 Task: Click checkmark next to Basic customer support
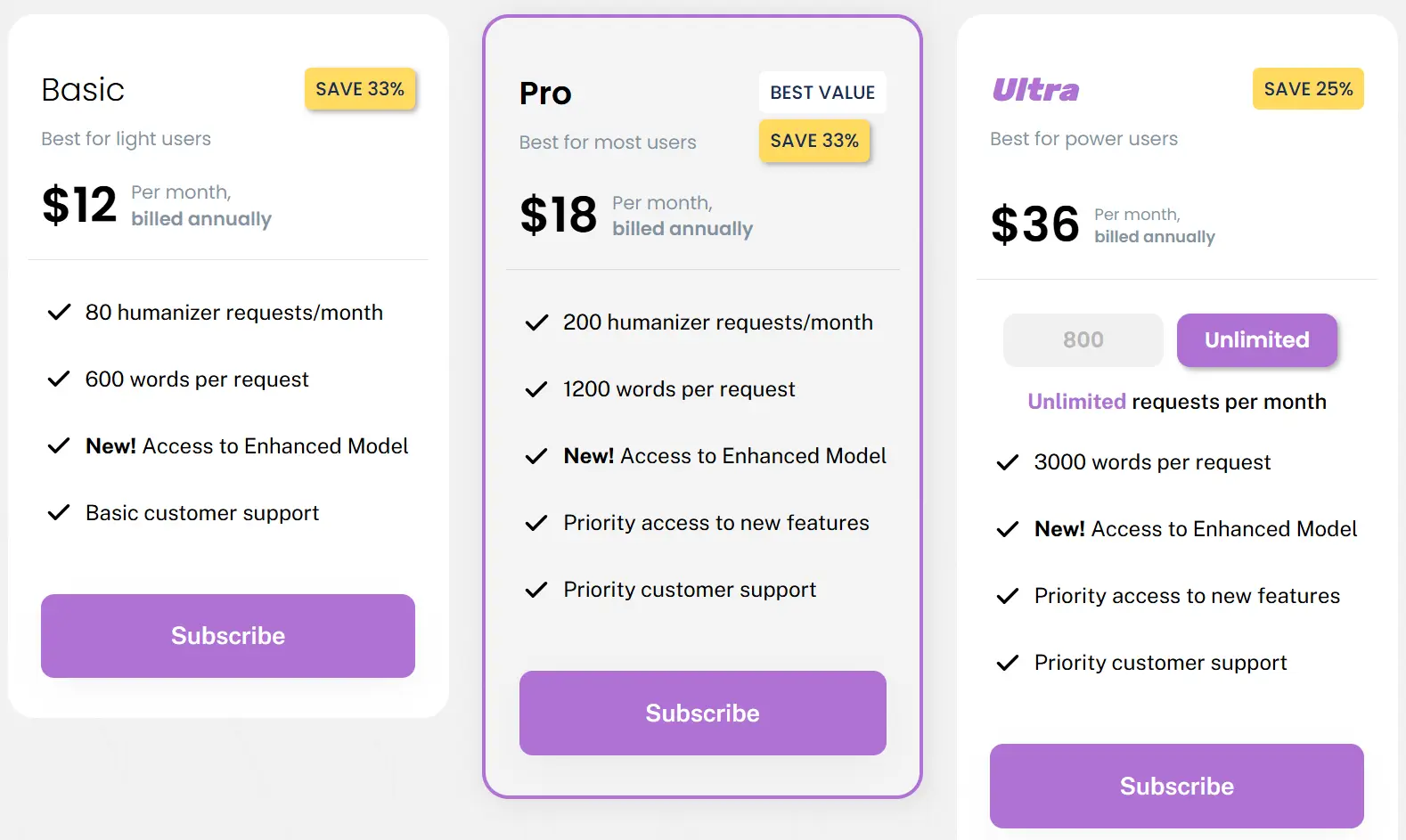59,513
